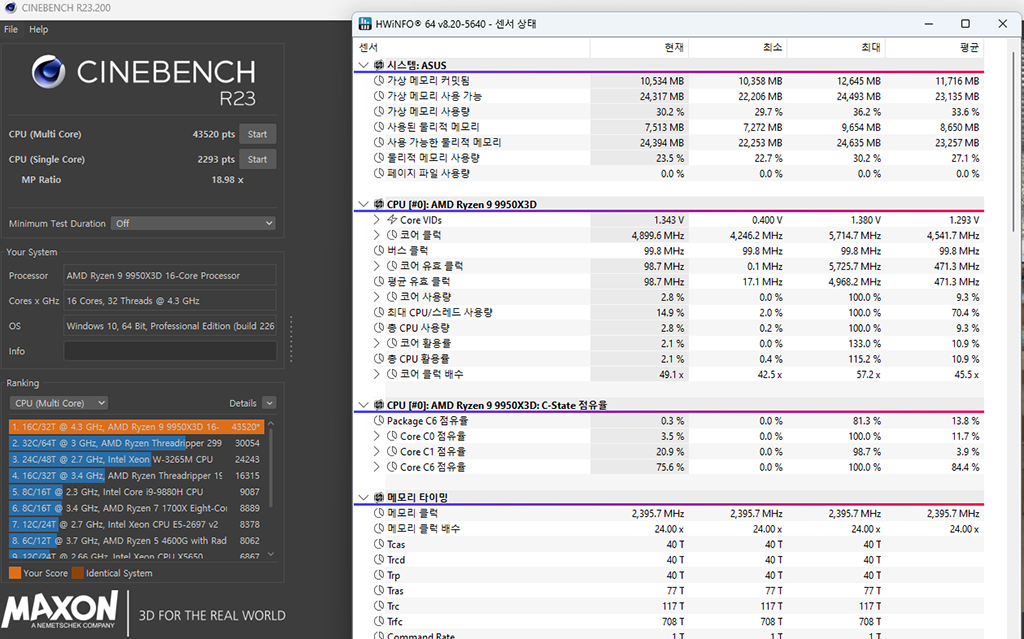Open Minimum Test Duration dropdown
This screenshot has height=639, width=1024.
[193, 223]
